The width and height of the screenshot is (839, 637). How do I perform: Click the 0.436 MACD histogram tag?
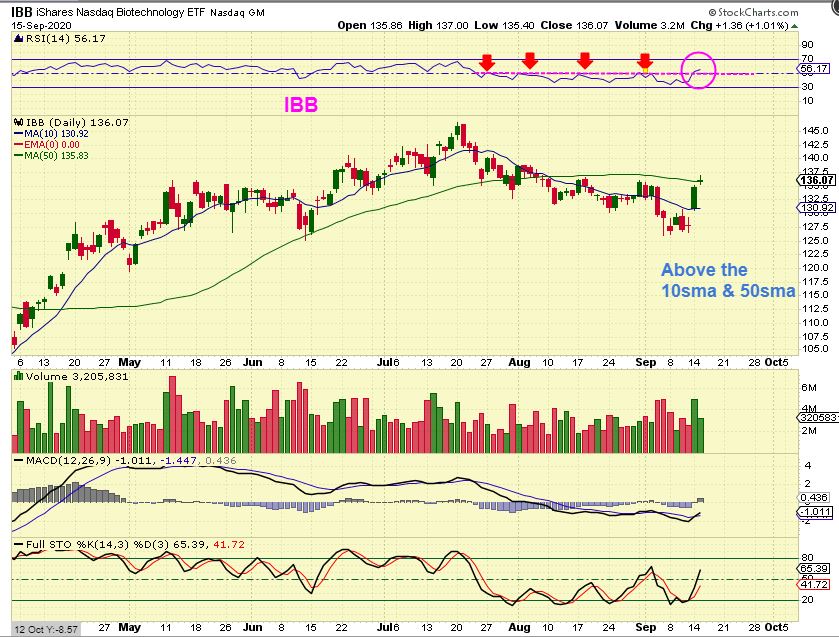coord(813,498)
